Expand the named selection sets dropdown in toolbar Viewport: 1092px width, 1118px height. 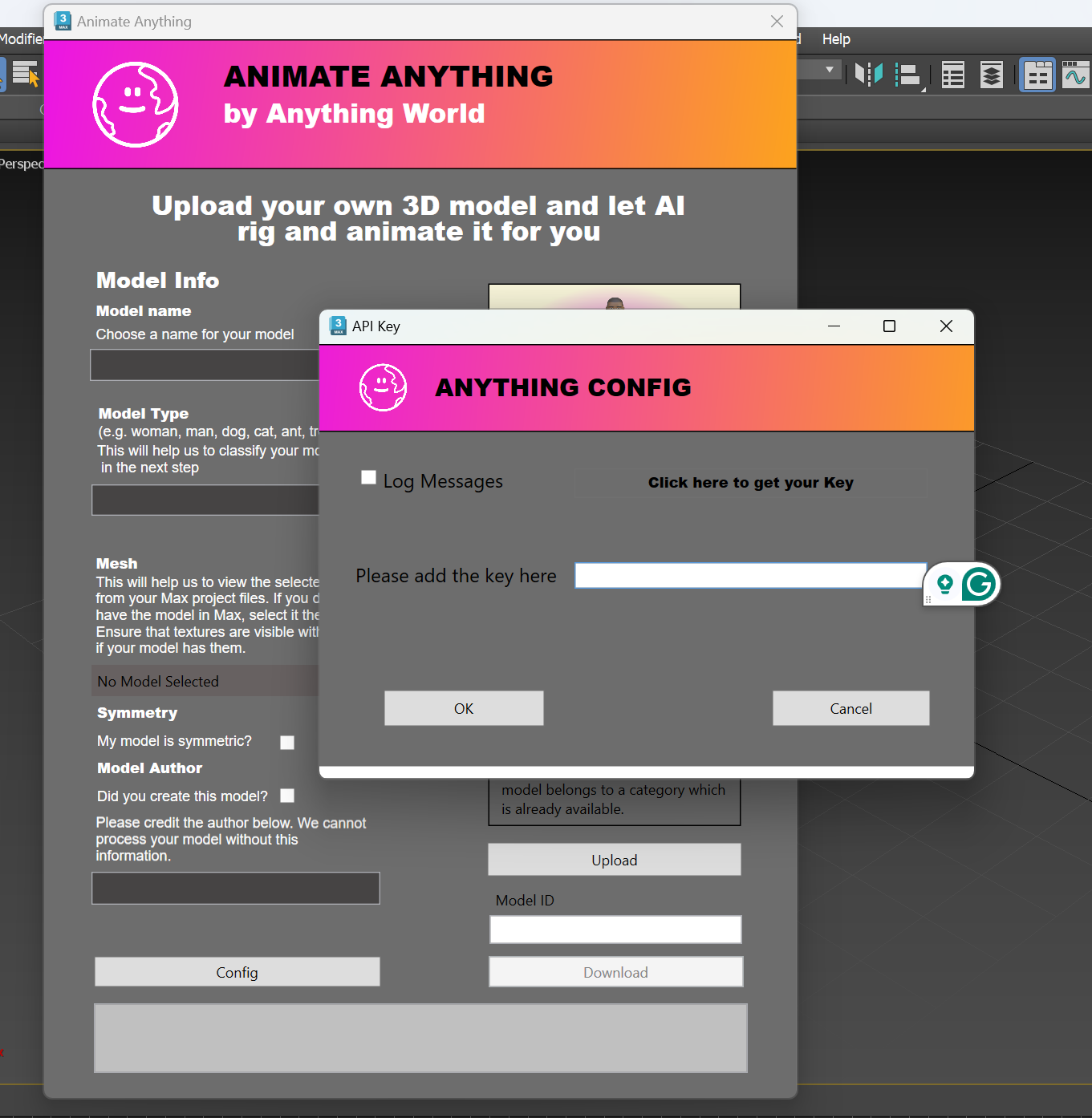830,70
